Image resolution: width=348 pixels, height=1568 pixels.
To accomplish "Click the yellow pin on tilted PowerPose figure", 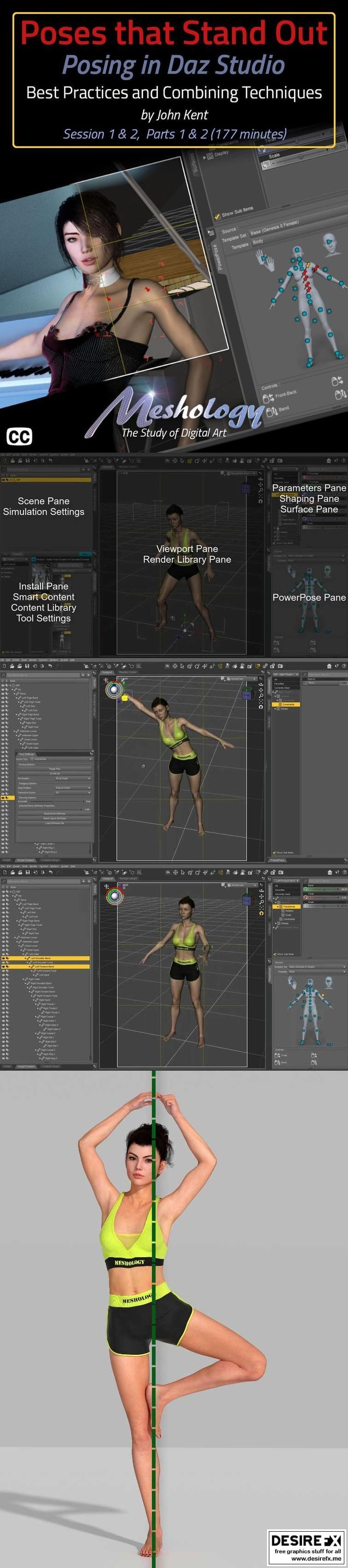I will click(x=308, y=265).
